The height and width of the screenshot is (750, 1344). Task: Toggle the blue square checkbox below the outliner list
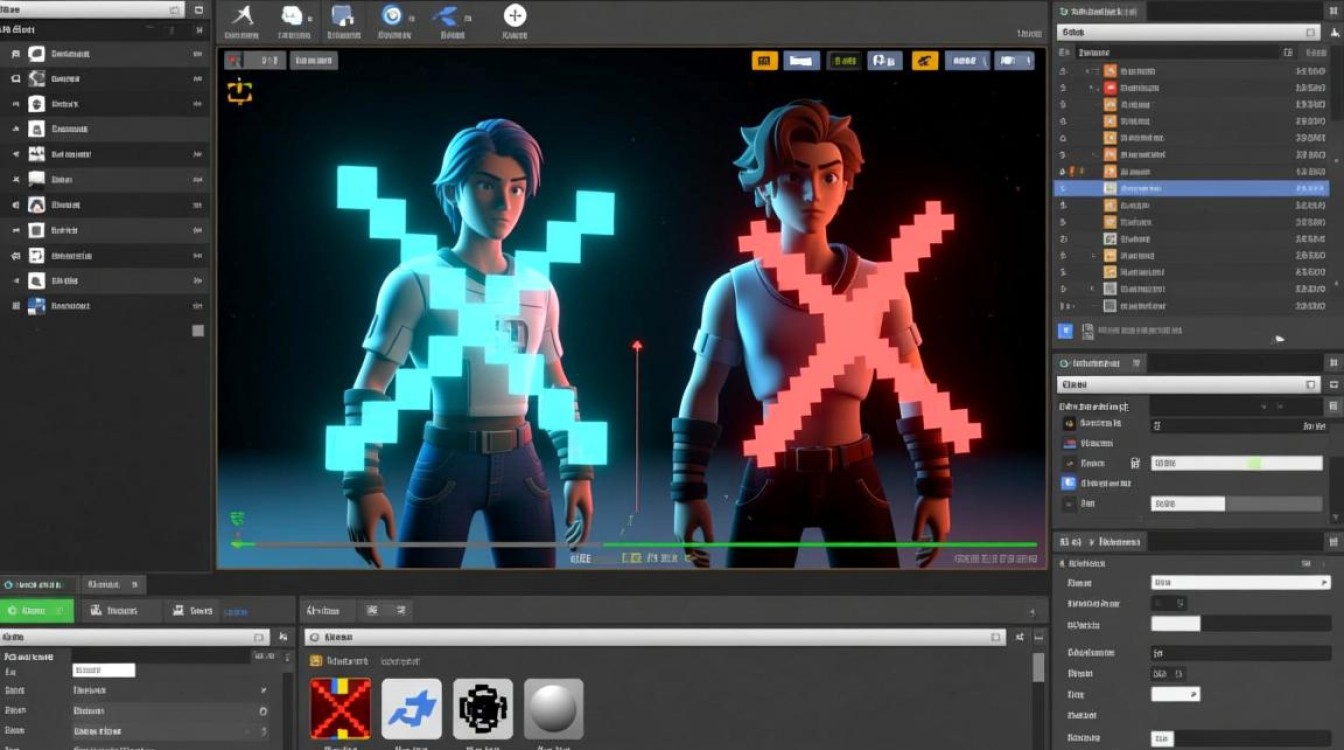click(1065, 331)
